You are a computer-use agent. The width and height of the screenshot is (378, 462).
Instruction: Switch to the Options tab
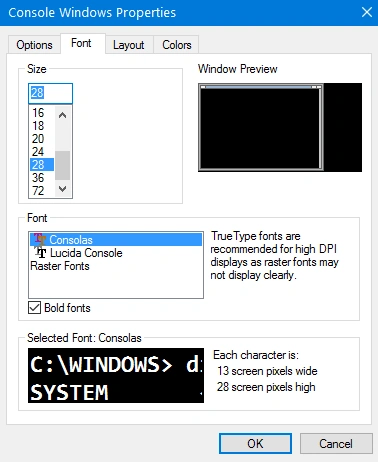[x=34, y=45]
